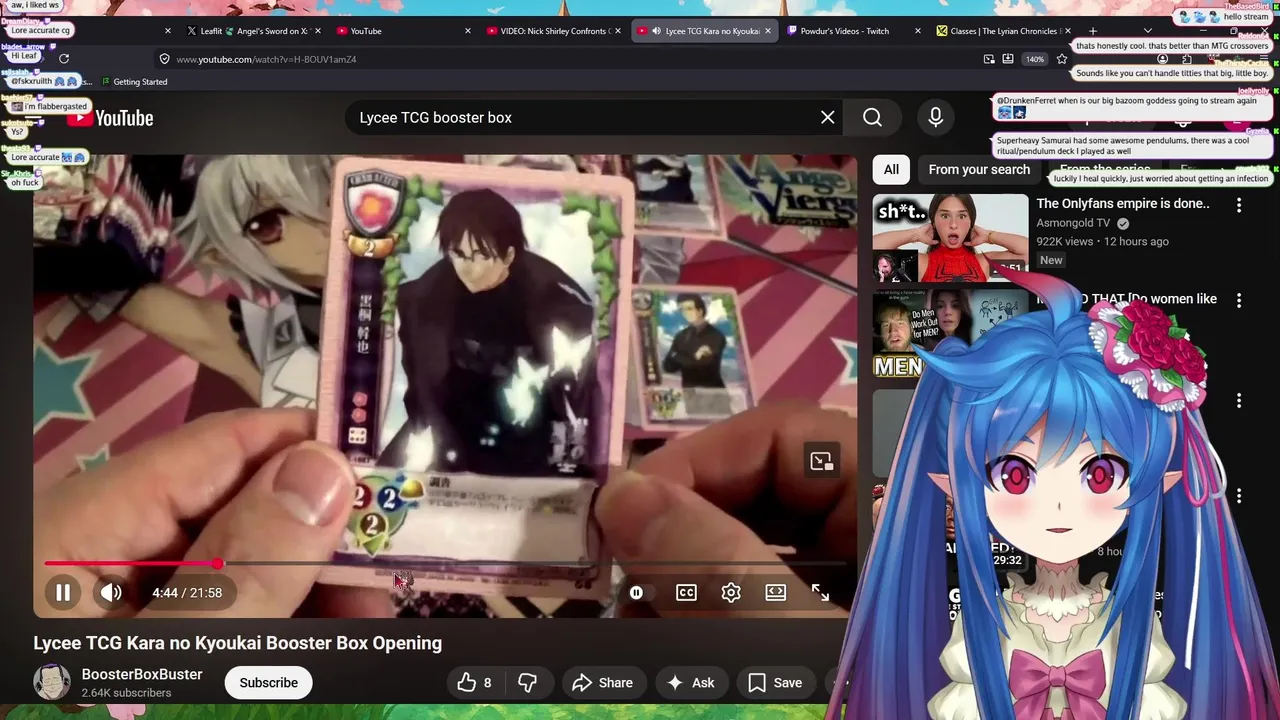Viewport: 1280px width, 720px height.
Task: Open the player settings gear
Action: pyautogui.click(x=731, y=593)
